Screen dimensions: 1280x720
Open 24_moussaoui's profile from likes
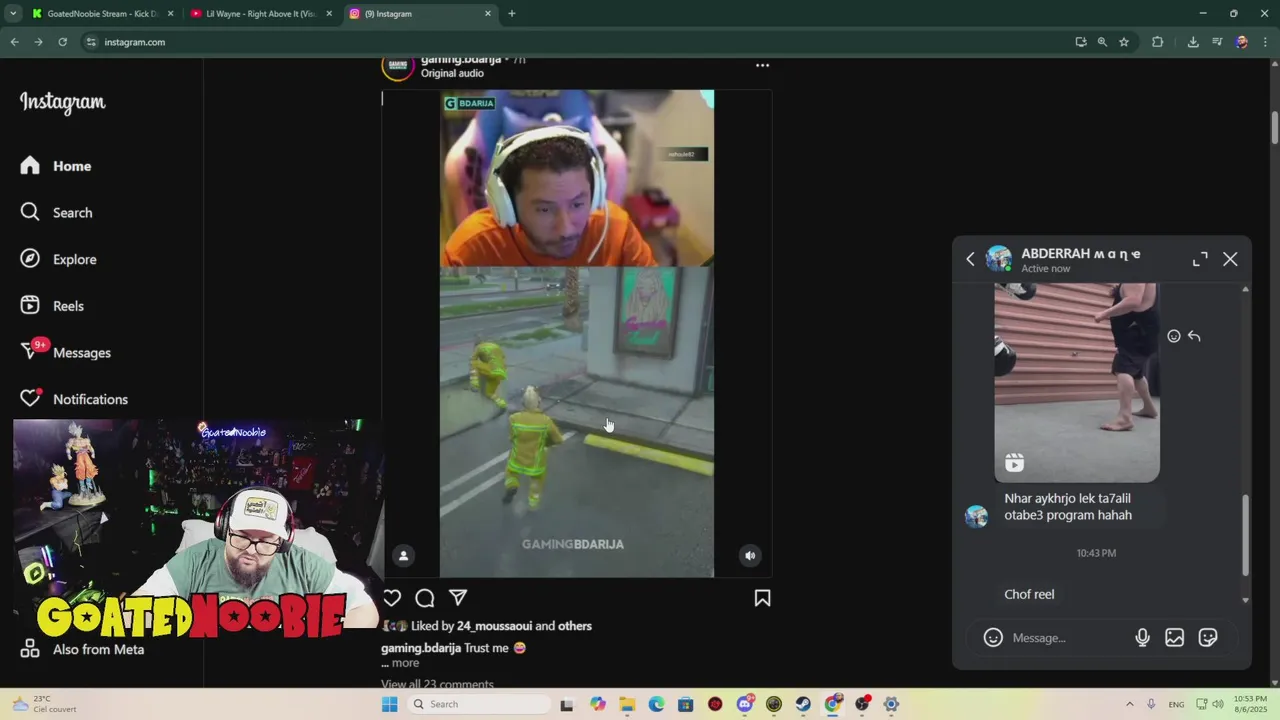494,626
